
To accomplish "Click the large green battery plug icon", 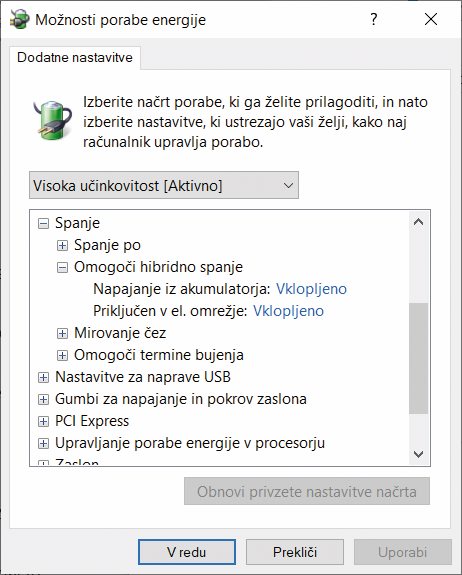I will click(52, 121).
